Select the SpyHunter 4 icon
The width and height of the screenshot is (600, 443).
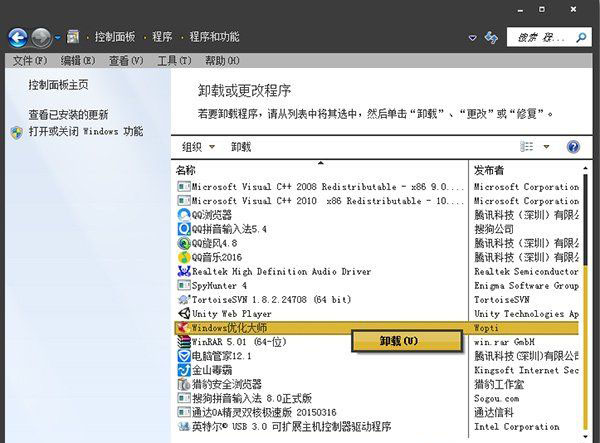click(184, 285)
